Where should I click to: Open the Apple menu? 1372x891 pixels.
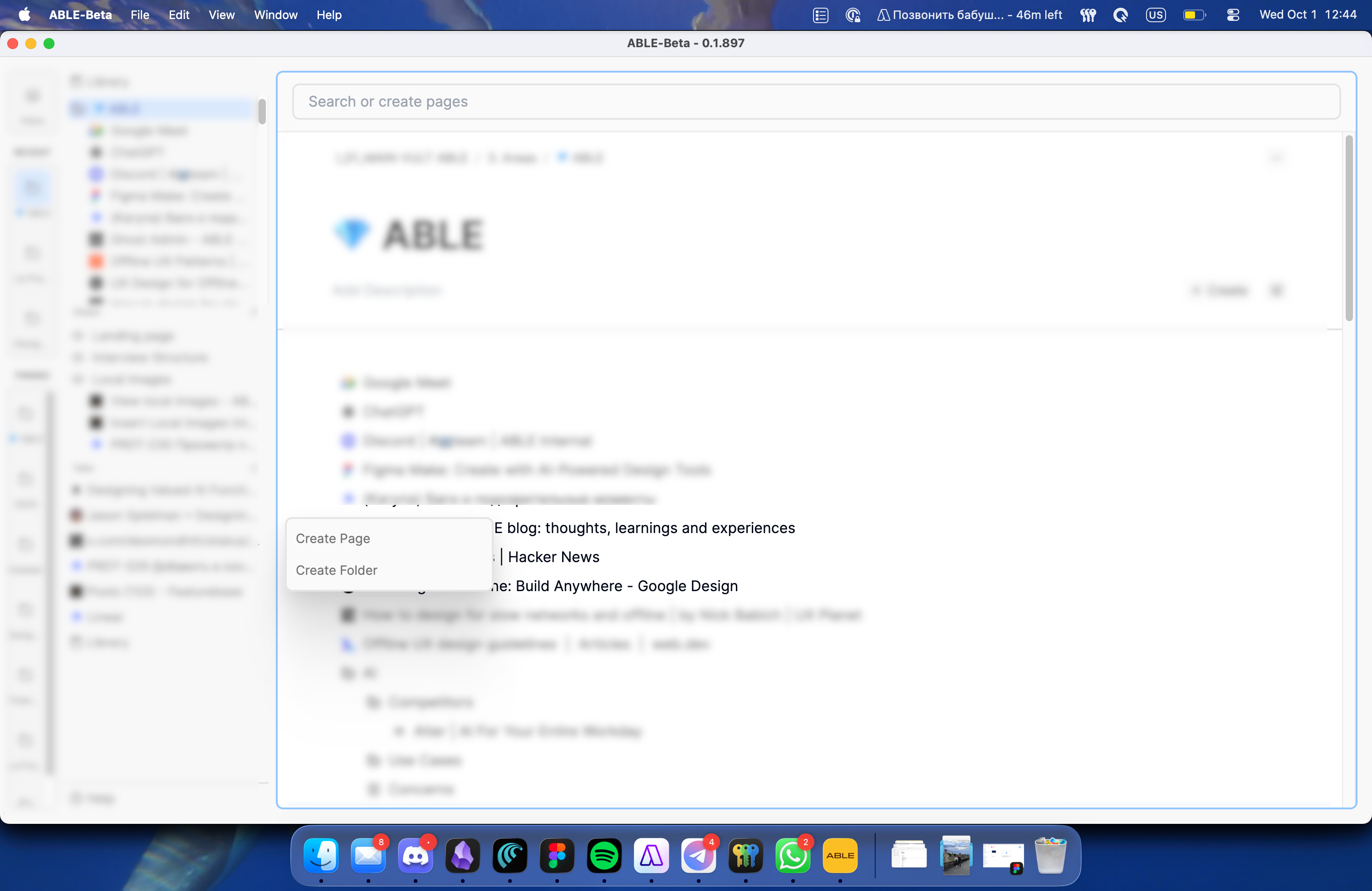24,15
